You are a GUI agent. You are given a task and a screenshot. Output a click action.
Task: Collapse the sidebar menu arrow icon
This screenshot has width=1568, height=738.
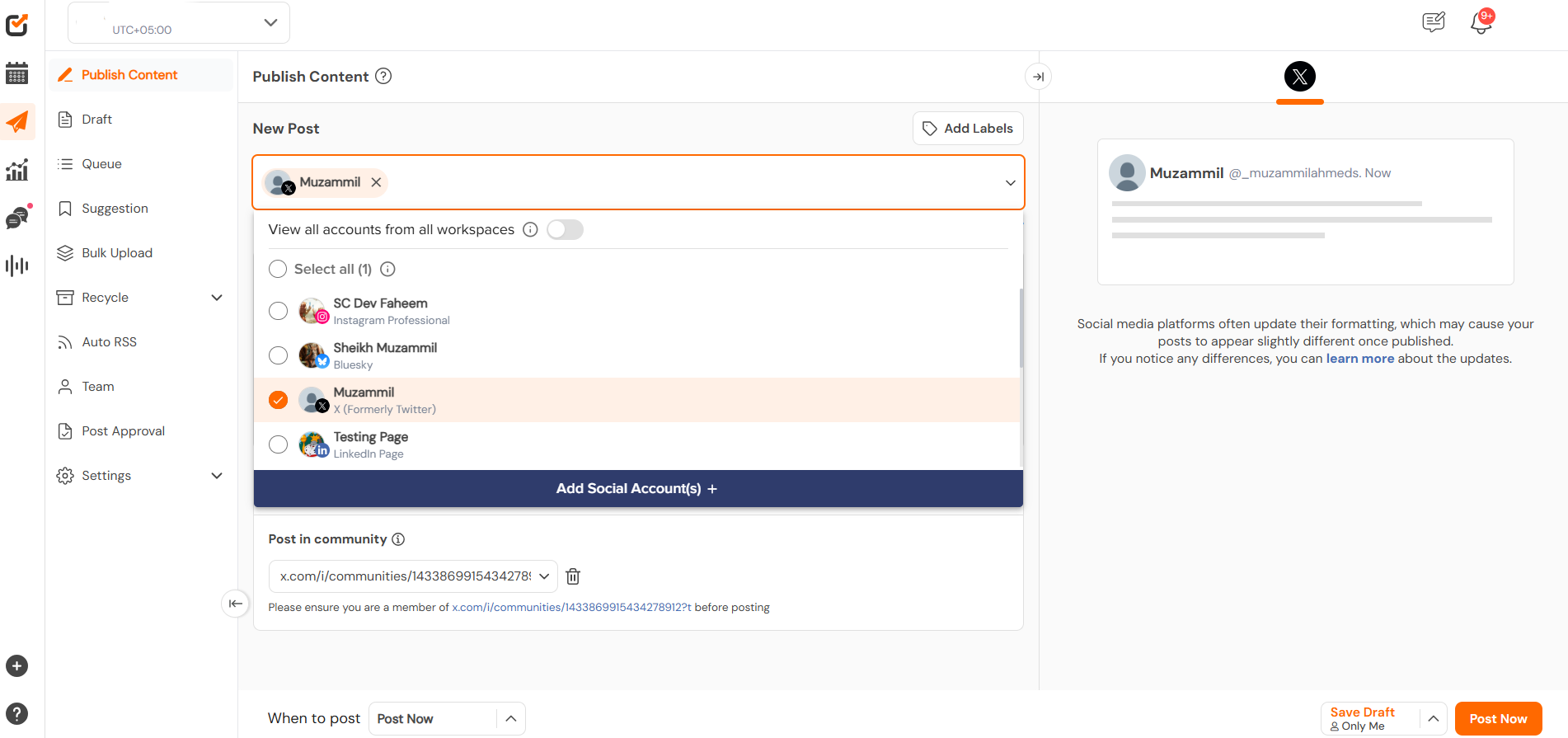(235, 604)
